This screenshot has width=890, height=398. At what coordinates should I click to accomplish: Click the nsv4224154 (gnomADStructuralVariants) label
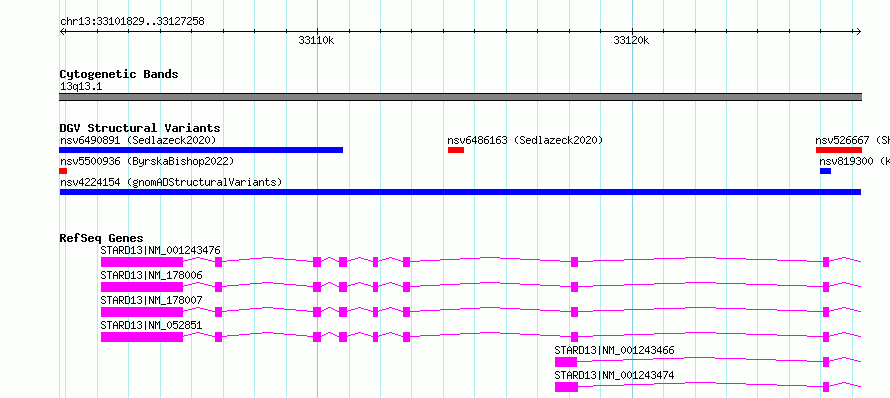[171, 182]
